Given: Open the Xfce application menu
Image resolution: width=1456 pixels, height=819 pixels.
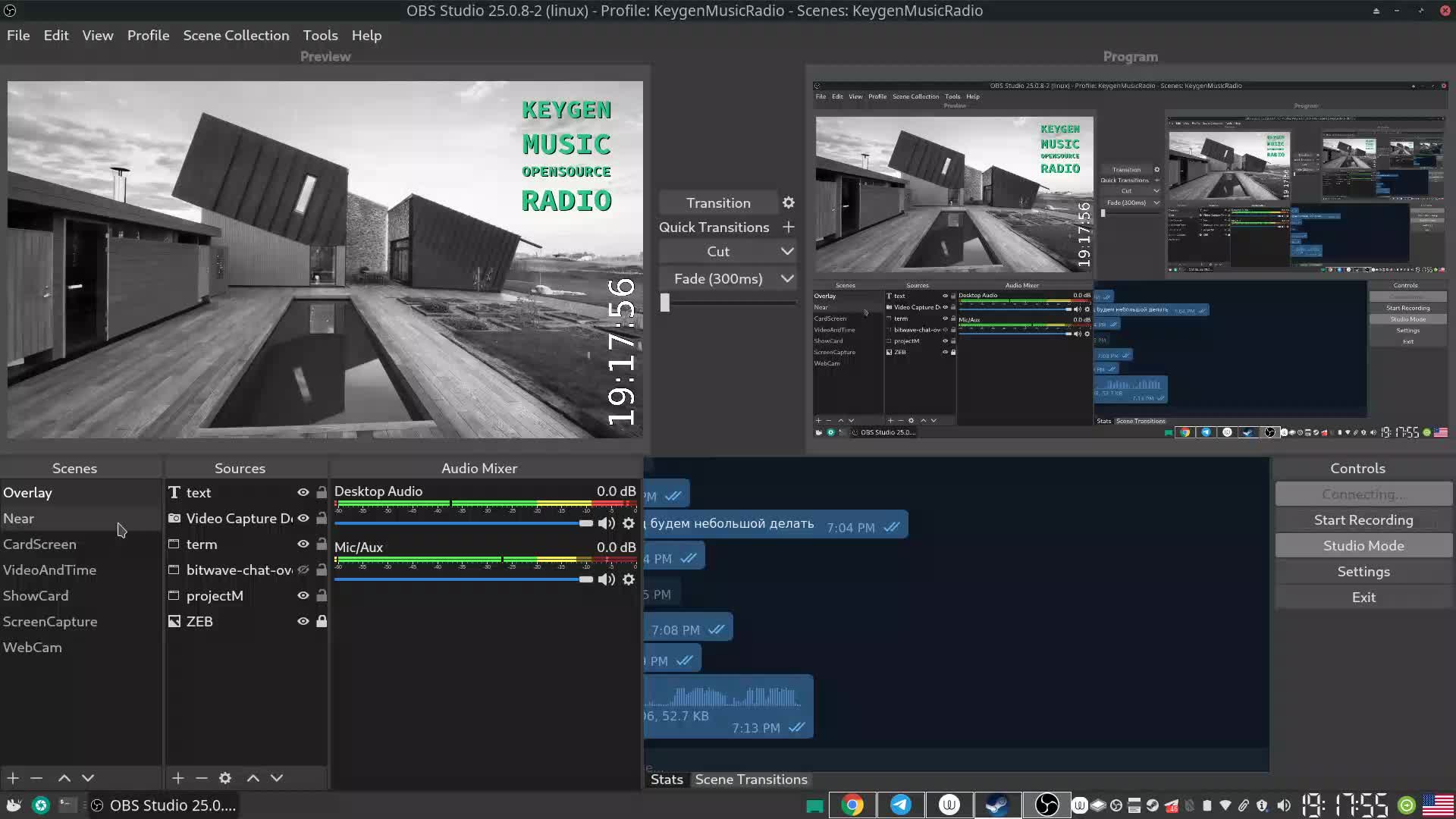Looking at the screenshot, I should (14, 805).
